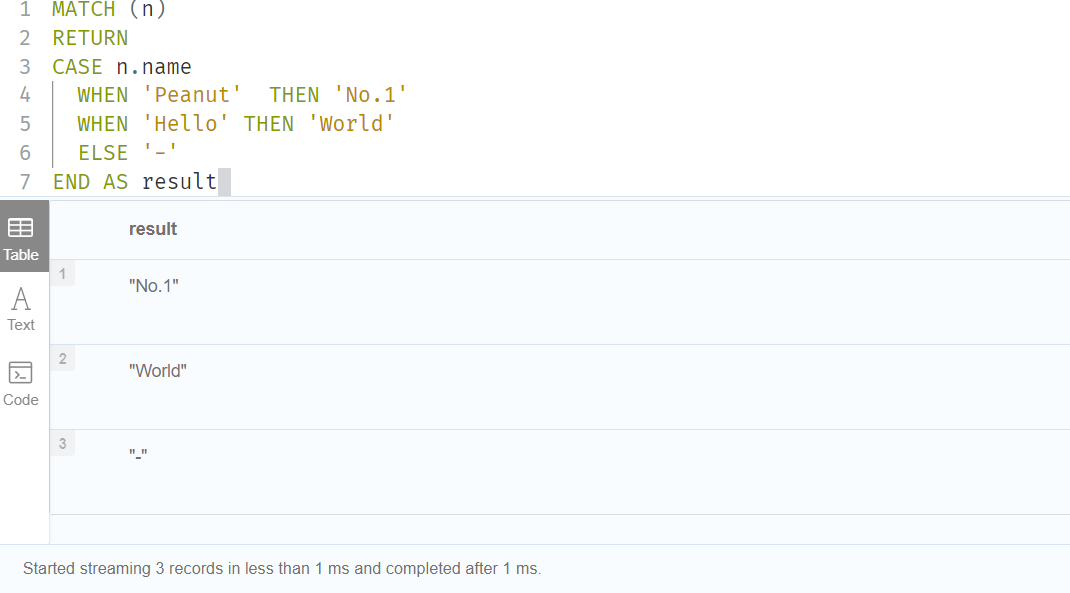Click n.name on the CASE line

(154, 67)
